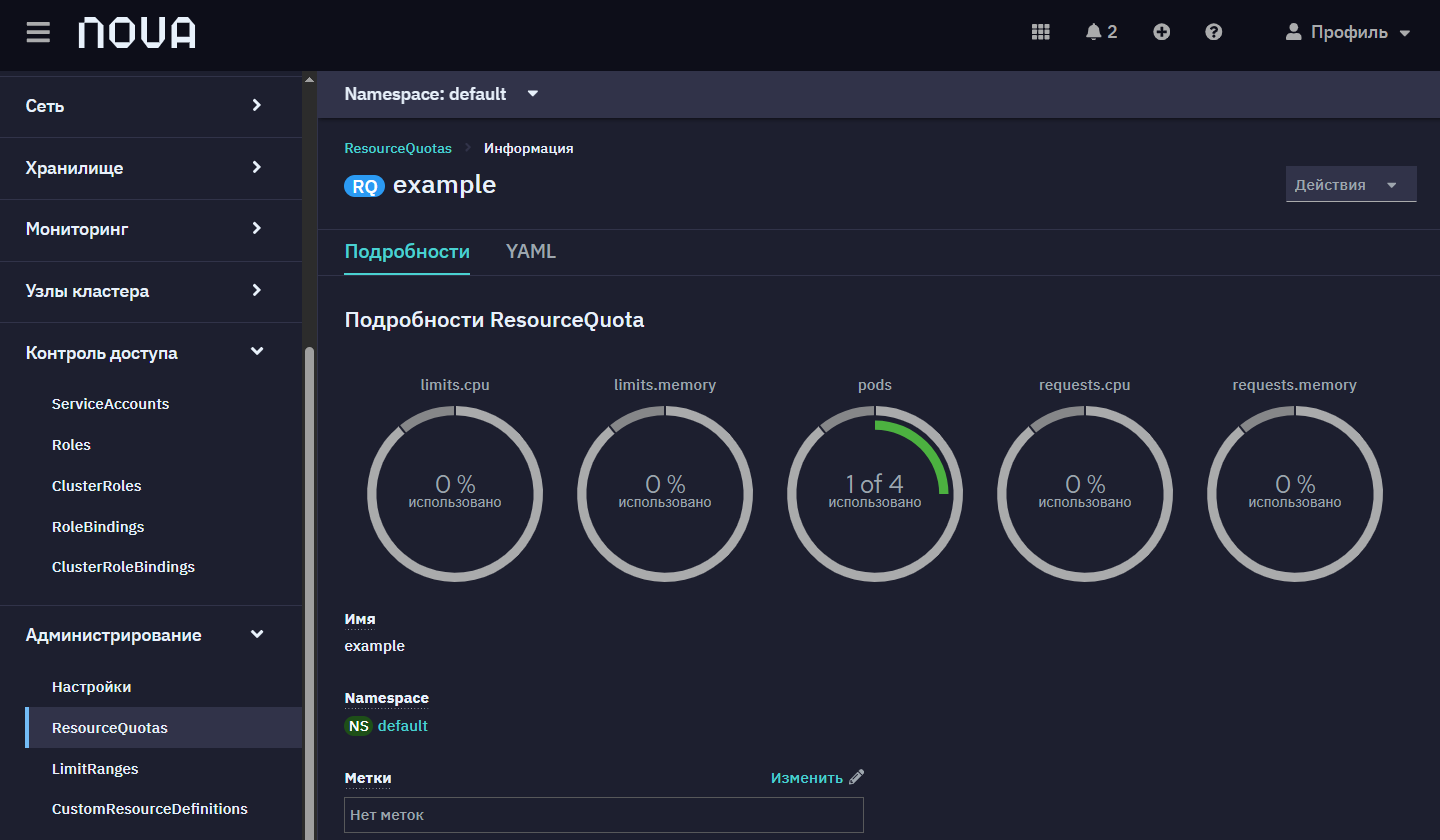Open the hamburger navigation menu
This screenshot has width=1440, height=840.
pos(38,32)
